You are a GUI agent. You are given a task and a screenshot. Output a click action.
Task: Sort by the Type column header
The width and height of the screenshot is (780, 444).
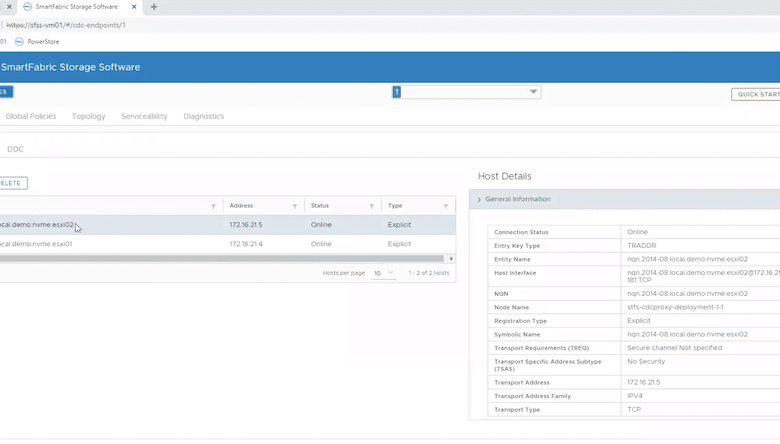(x=395, y=206)
